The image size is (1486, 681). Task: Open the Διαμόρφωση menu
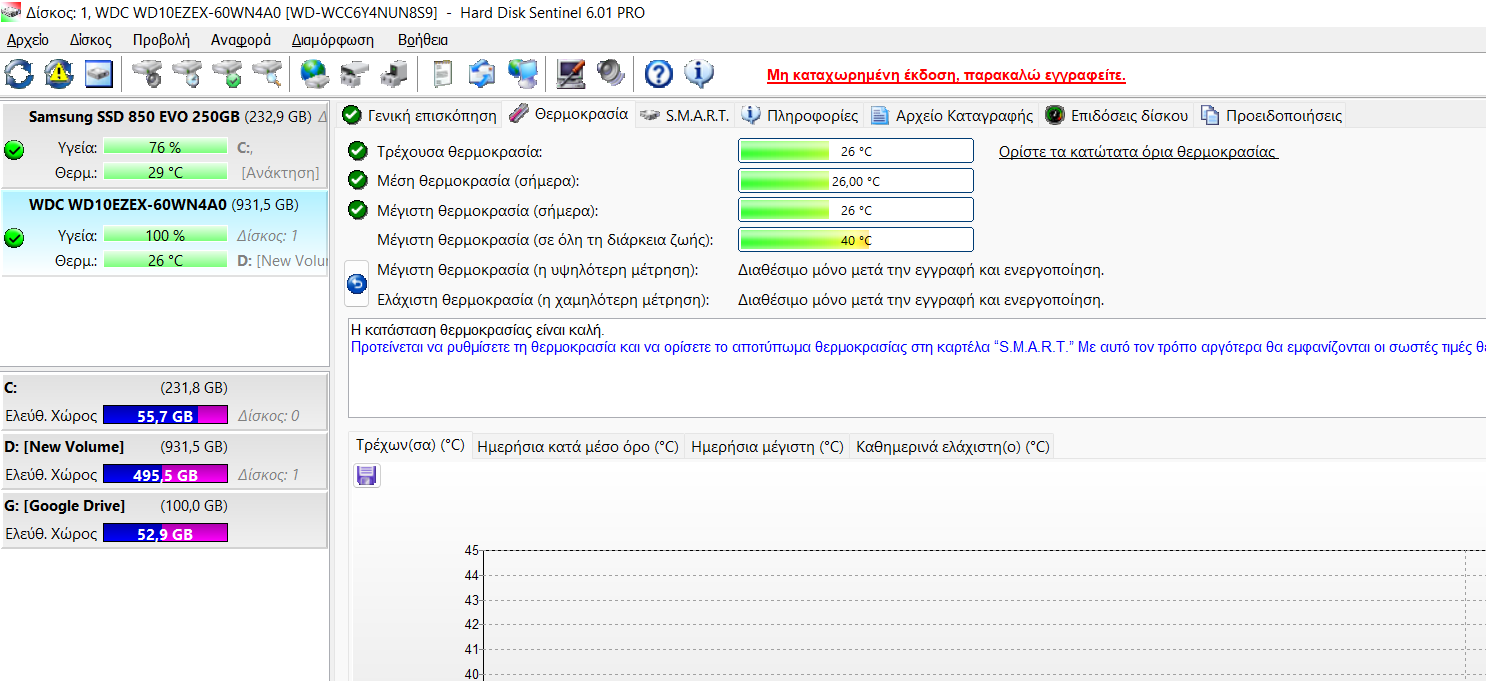click(333, 40)
